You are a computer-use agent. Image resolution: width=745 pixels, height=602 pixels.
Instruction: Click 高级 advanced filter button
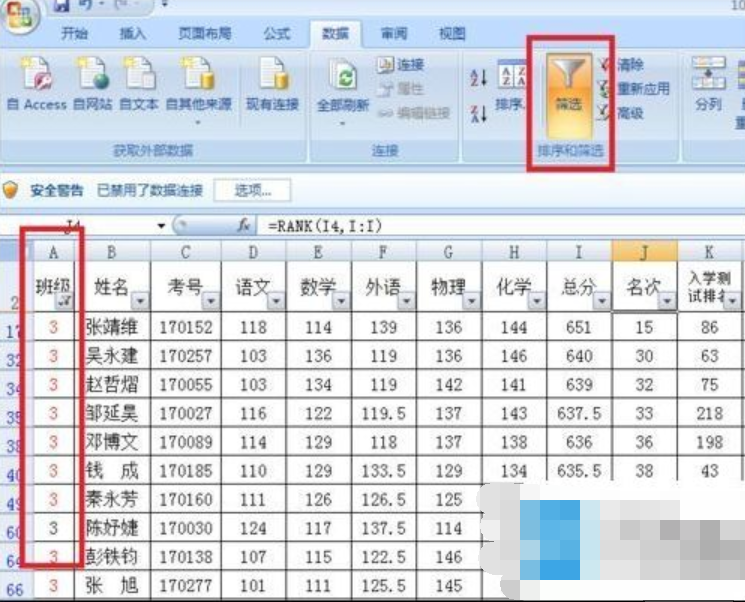[x=629, y=114]
